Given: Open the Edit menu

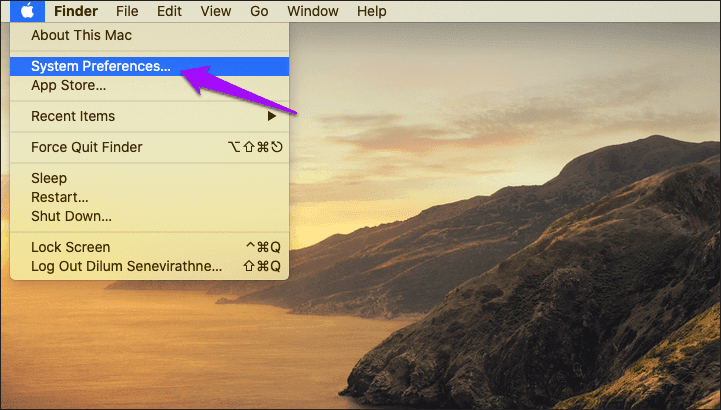Looking at the screenshot, I should coord(169,11).
